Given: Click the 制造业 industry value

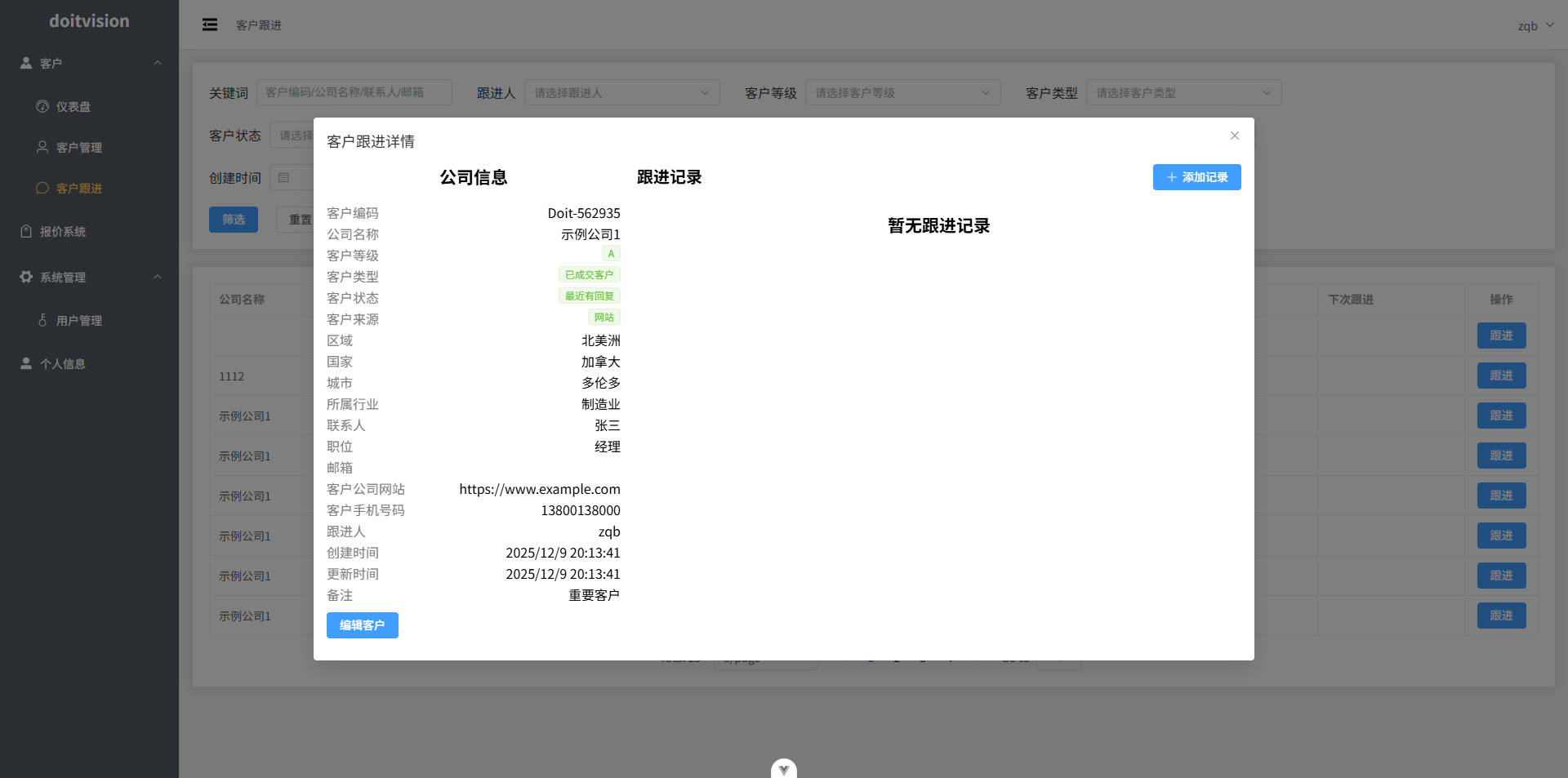Looking at the screenshot, I should [600, 404].
